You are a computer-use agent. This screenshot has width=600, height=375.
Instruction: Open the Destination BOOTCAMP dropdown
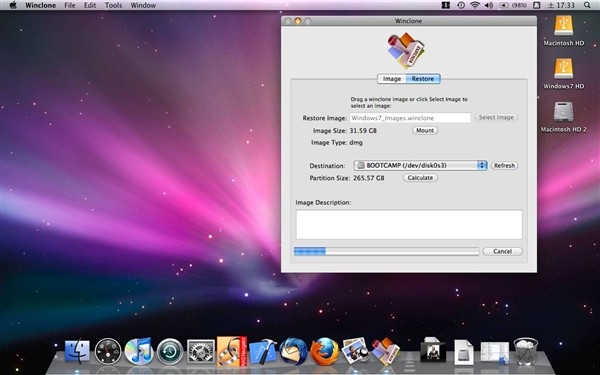(420, 166)
